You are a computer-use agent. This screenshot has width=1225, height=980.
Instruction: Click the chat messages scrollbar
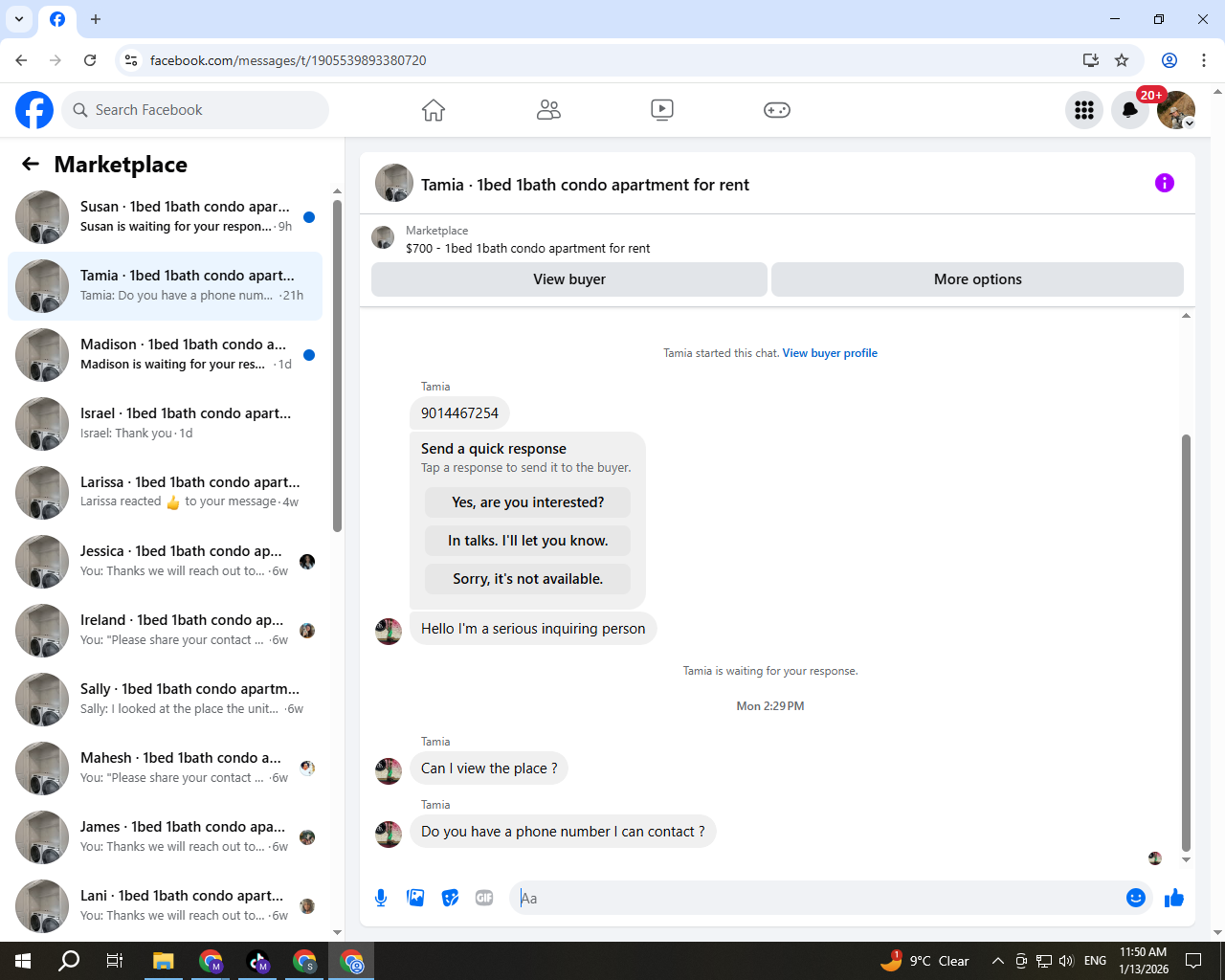(1186, 641)
